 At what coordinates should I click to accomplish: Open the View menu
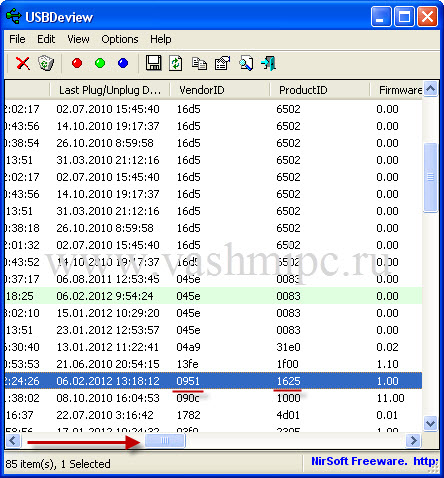(x=78, y=39)
